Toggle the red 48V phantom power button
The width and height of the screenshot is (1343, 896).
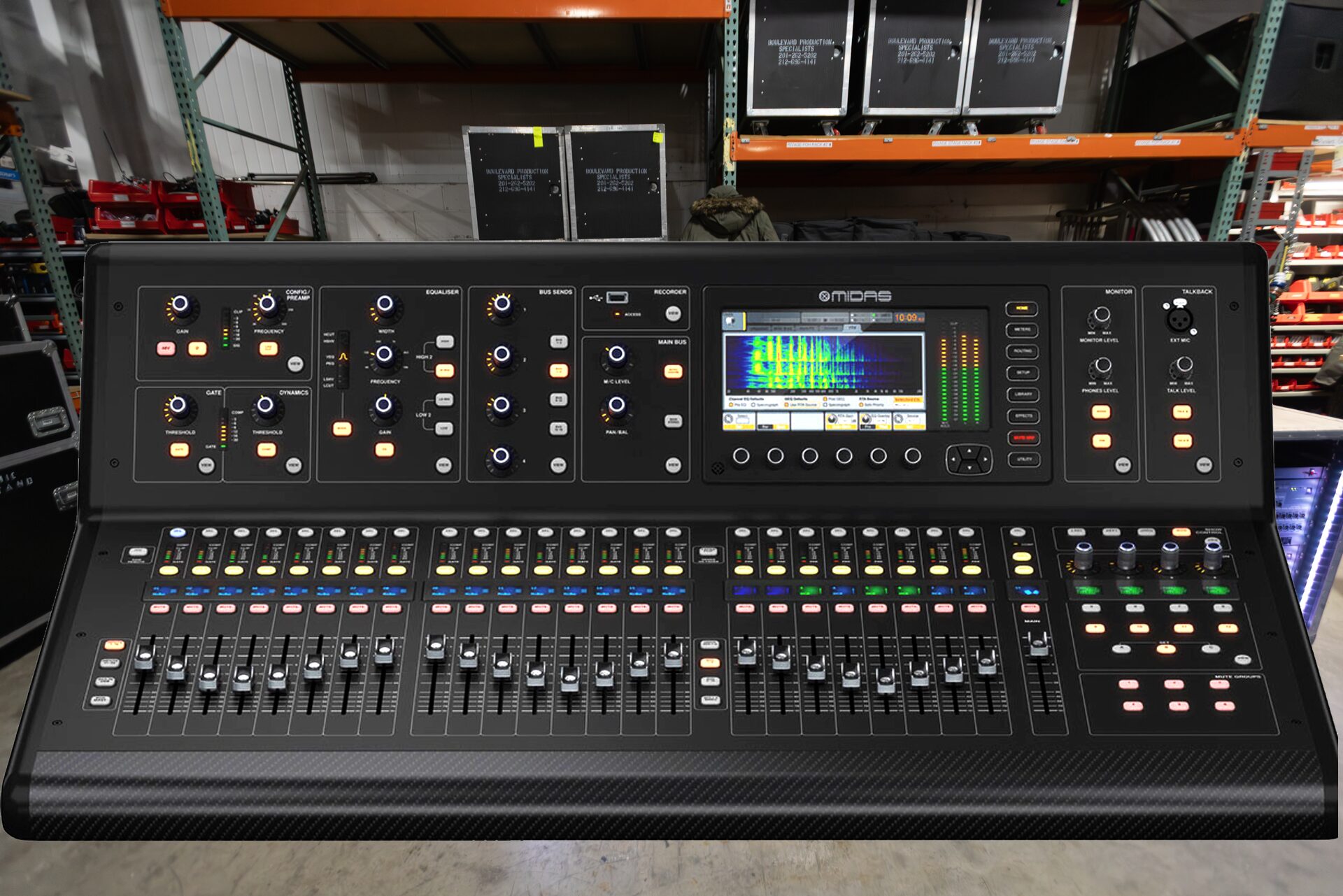(x=166, y=348)
